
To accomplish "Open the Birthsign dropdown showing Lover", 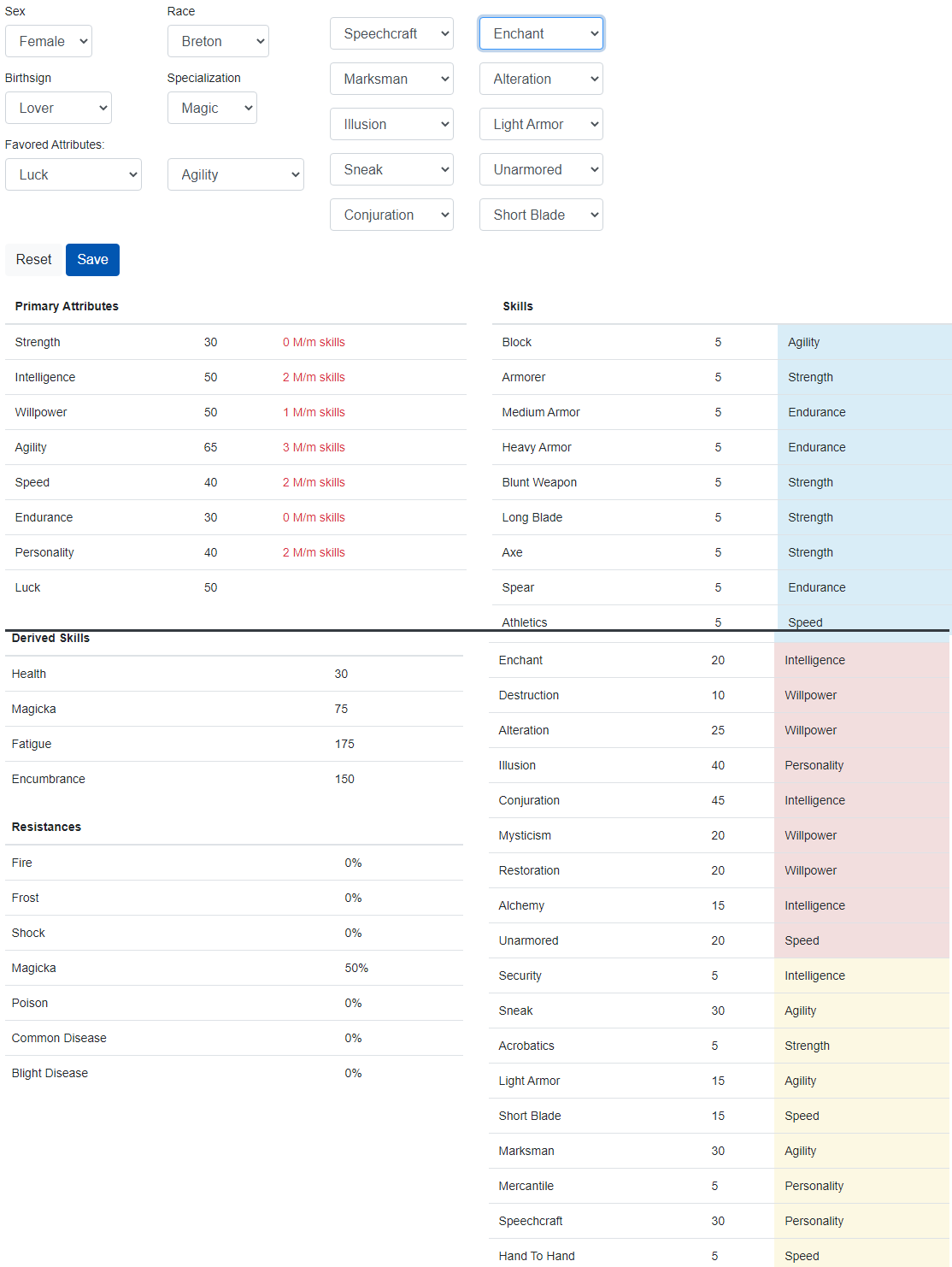I will tap(58, 108).
